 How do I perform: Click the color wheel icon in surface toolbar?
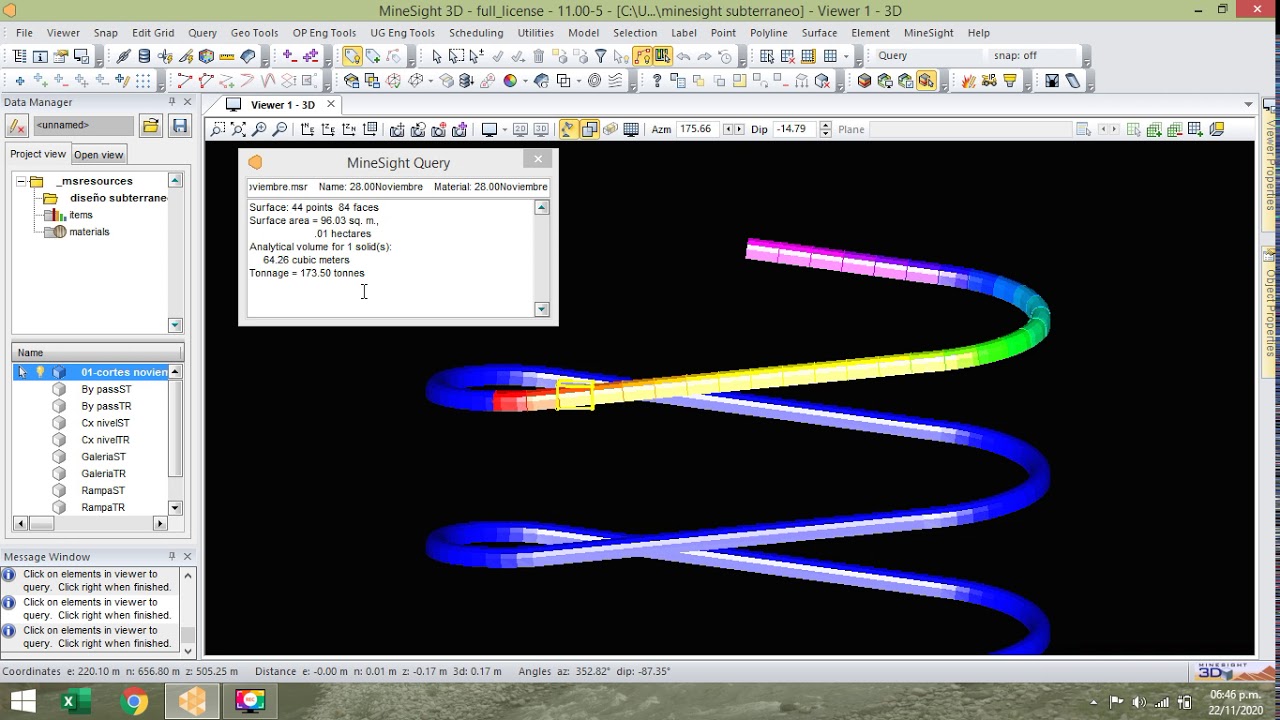point(510,81)
